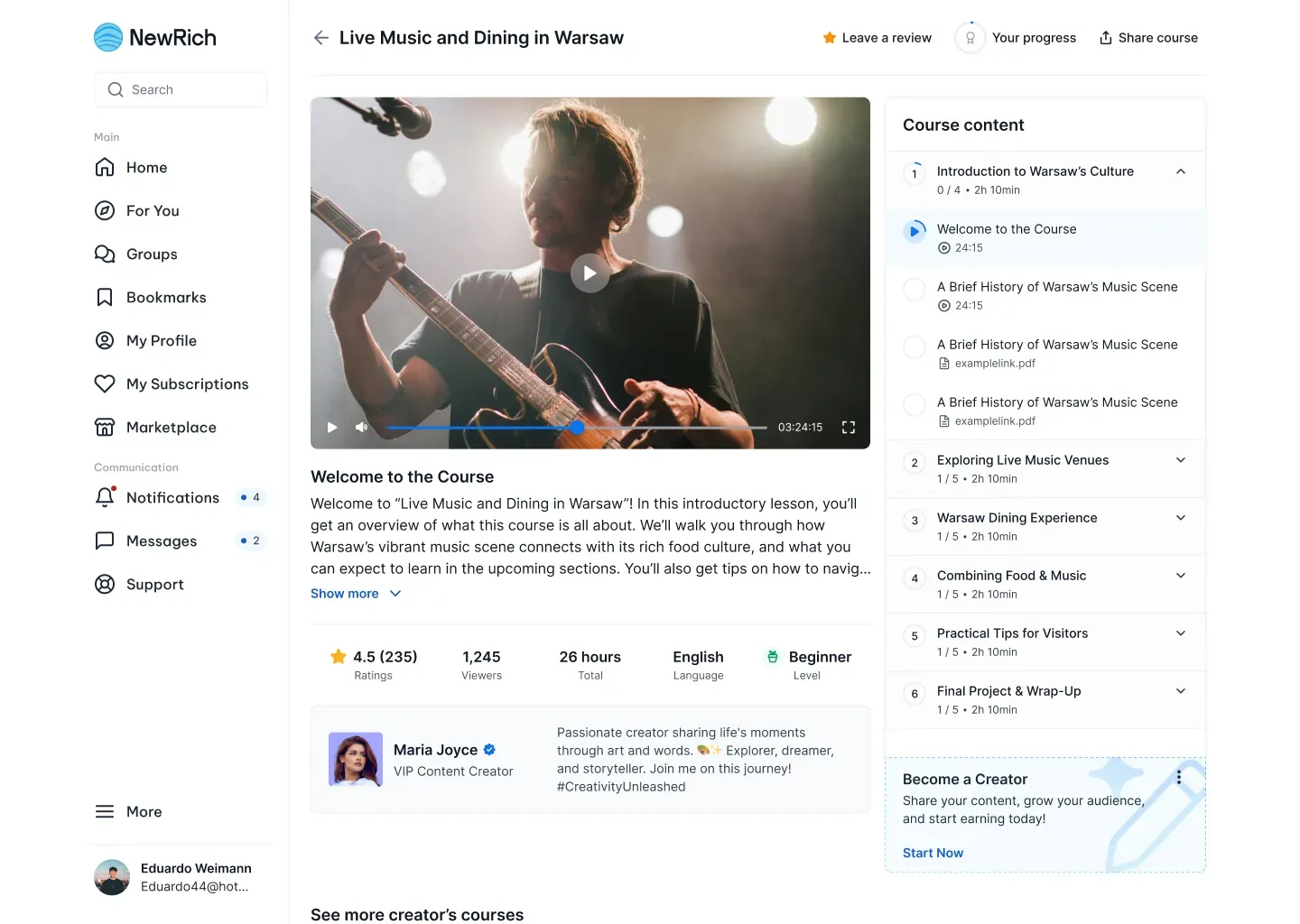Click the Messages count badge 2
Viewport: 1300px width, 924px height.
(x=250, y=541)
